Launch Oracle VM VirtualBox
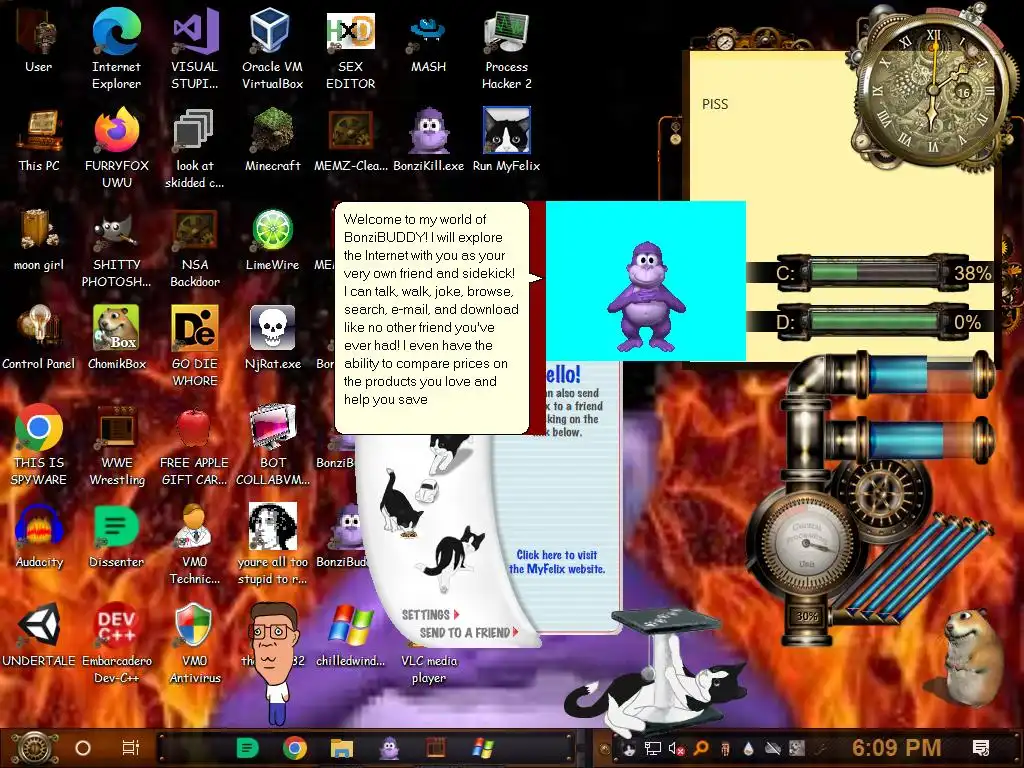 (272, 49)
